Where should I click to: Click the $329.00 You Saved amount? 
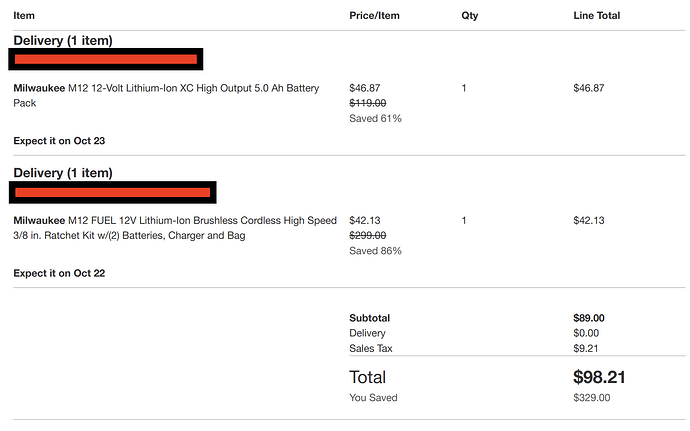point(591,398)
